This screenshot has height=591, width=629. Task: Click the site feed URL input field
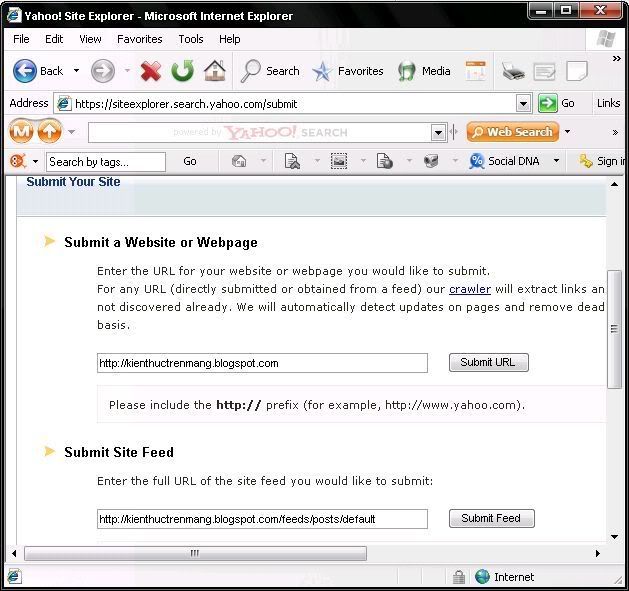click(261, 519)
